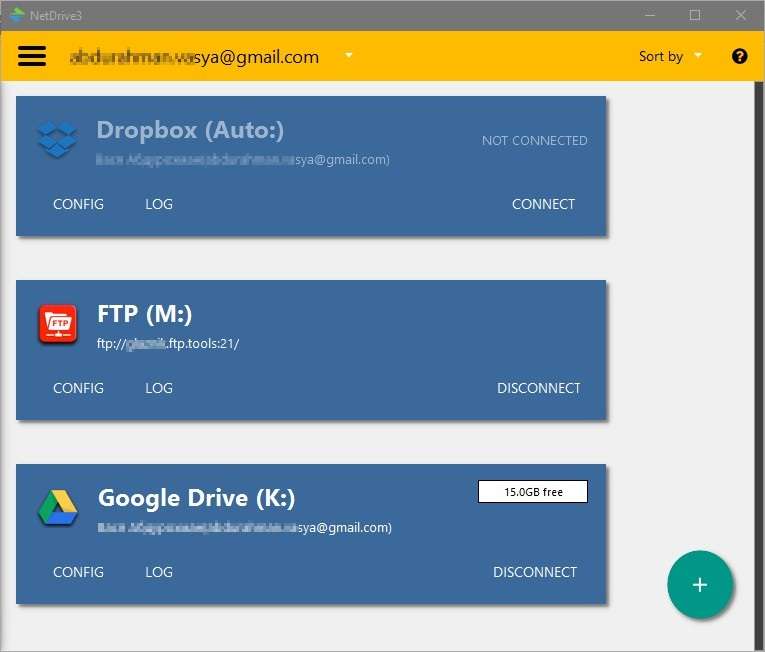Open CONFIG for FTP (M:) drive
Image resolution: width=765 pixels, height=652 pixels.
tap(78, 388)
